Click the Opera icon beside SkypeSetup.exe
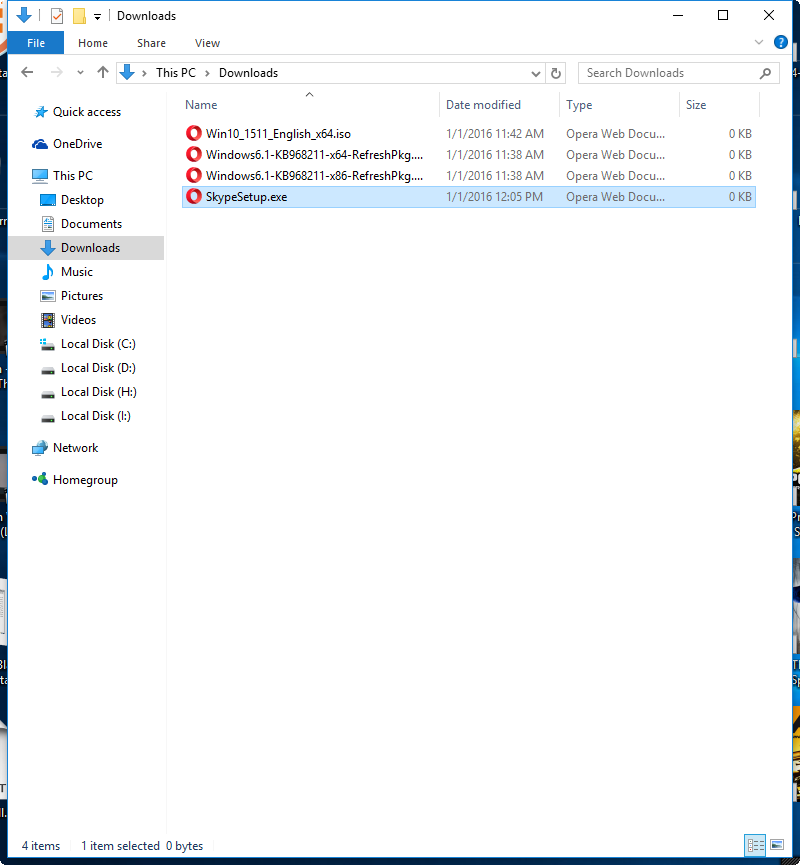Screen dimensions: 800x865 point(194,196)
